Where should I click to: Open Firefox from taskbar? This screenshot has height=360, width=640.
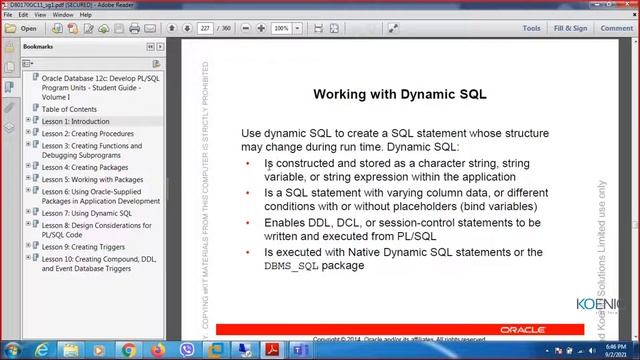pos(158,350)
